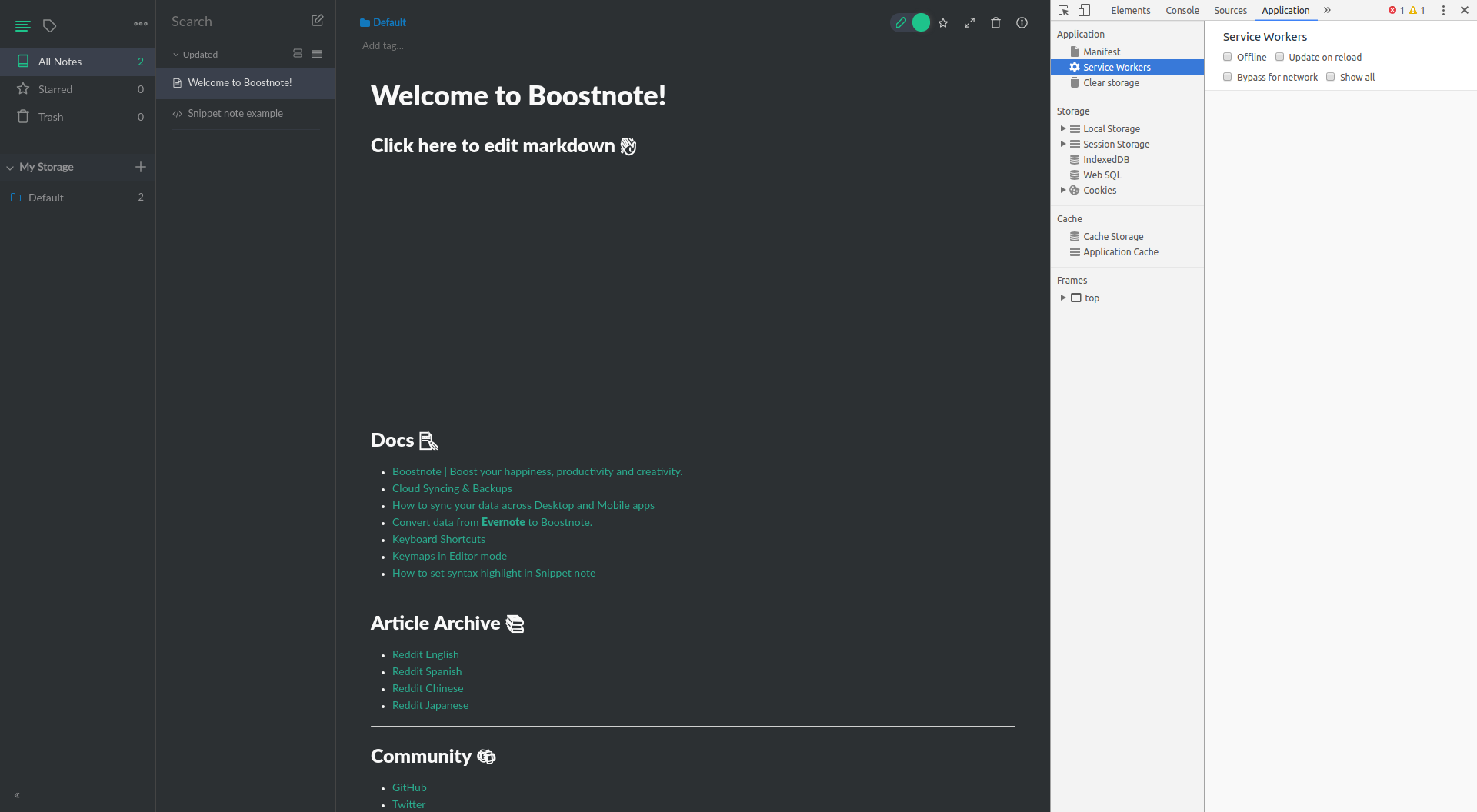Show the DevTools error count

point(1396,10)
